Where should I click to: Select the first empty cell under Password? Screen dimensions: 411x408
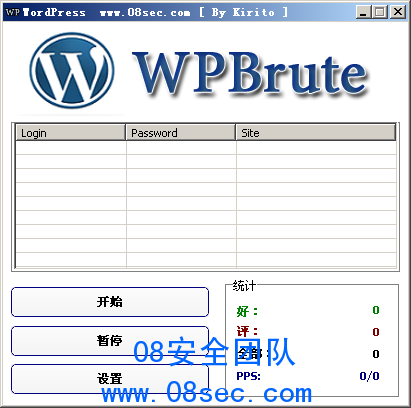pyautogui.click(x=181, y=148)
